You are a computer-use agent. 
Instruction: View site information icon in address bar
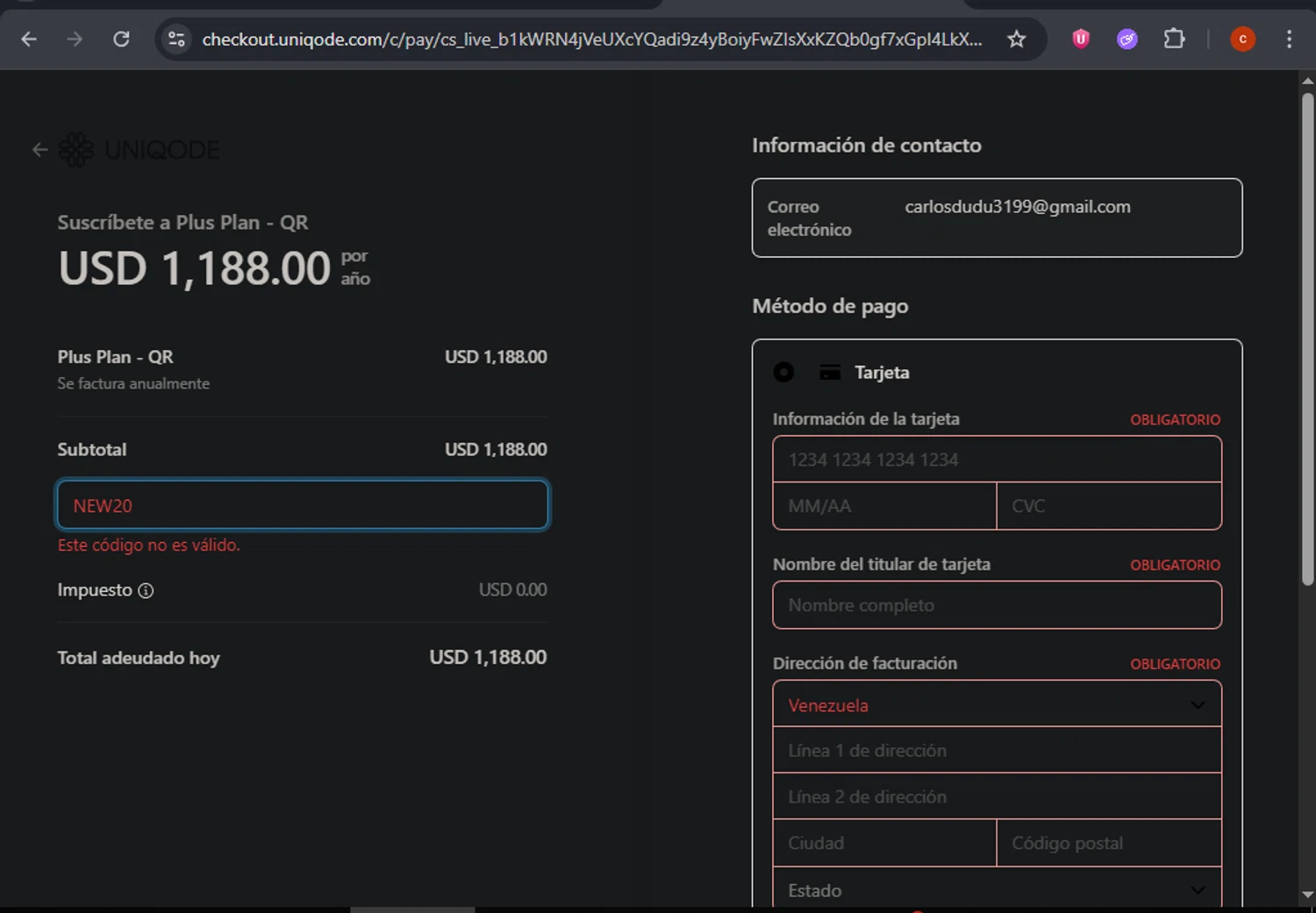pos(177,39)
